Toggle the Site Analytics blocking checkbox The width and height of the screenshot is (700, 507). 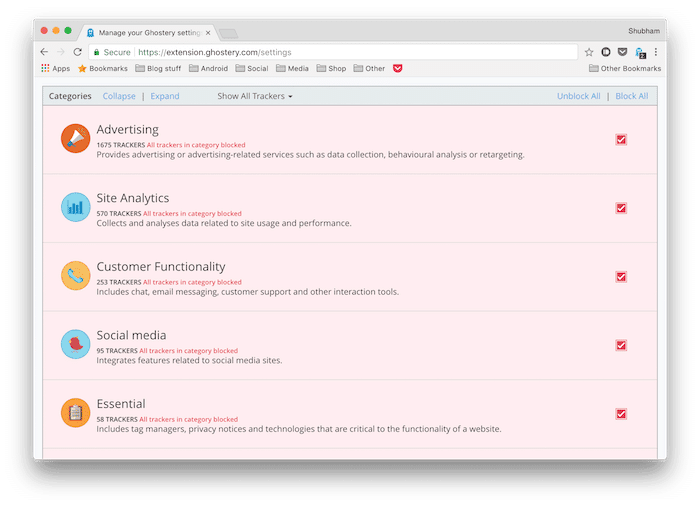(621, 208)
